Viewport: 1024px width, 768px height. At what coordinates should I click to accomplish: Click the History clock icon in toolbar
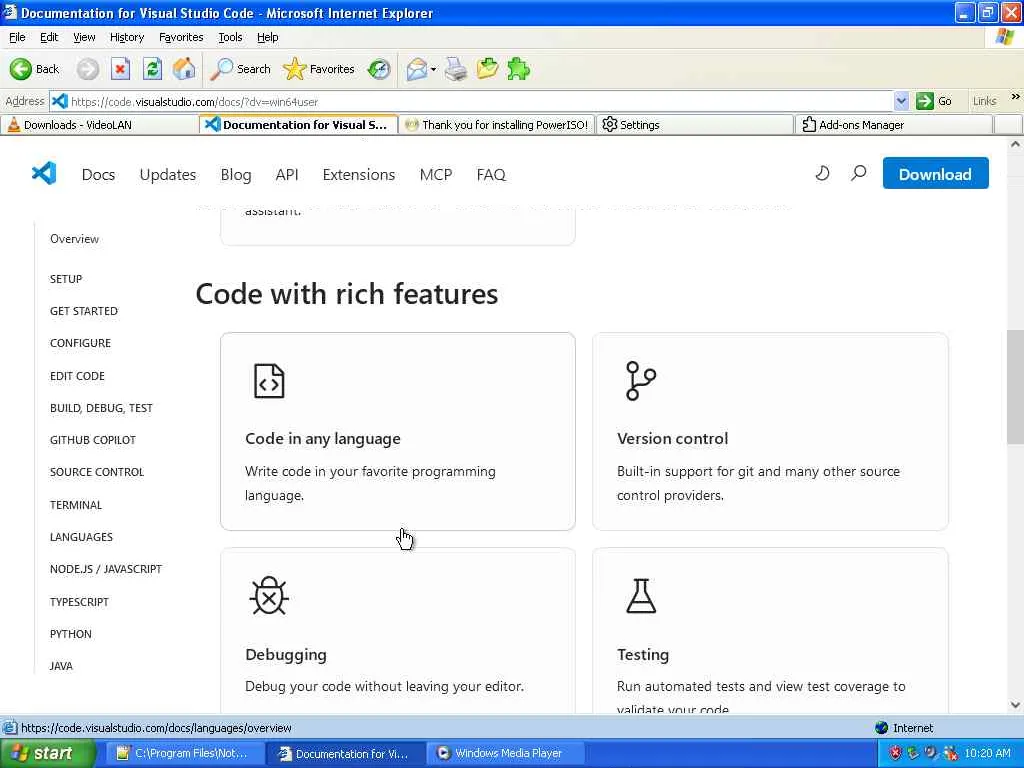[379, 69]
